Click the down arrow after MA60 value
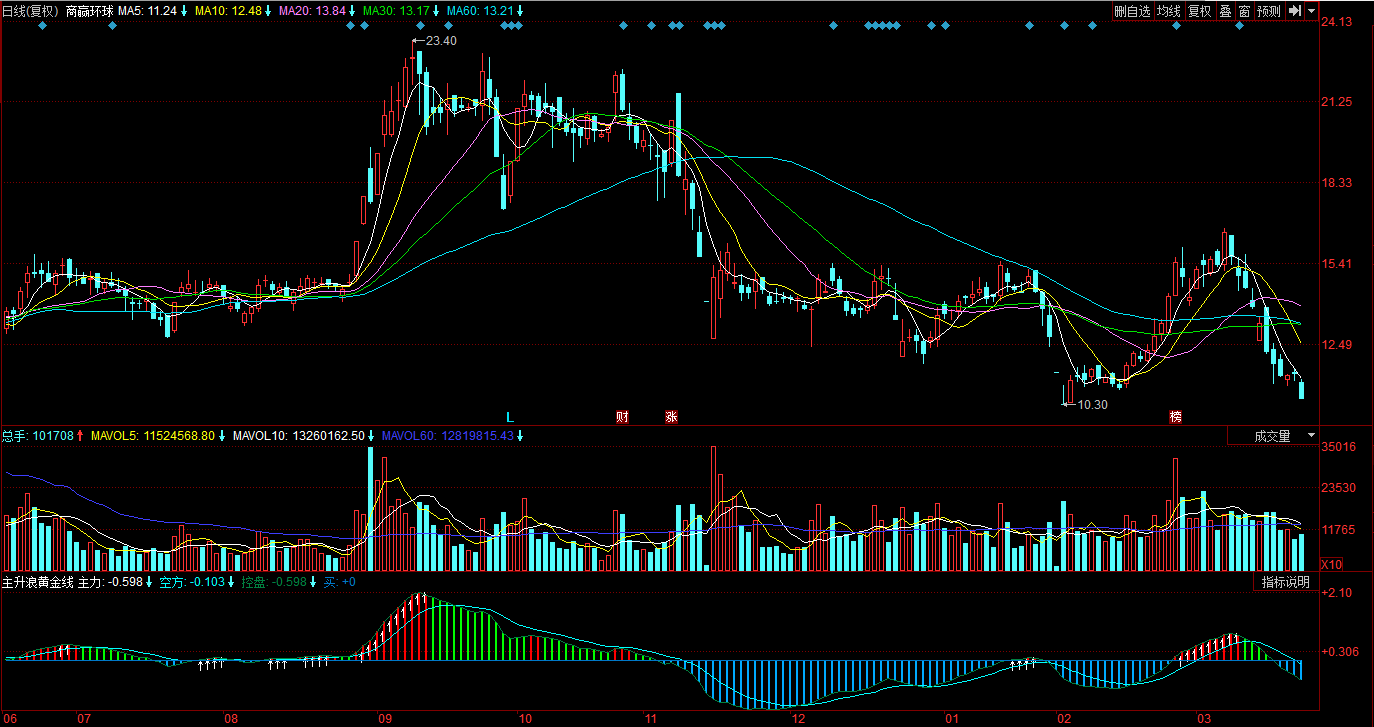The image size is (1374, 727). click(x=520, y=11)
